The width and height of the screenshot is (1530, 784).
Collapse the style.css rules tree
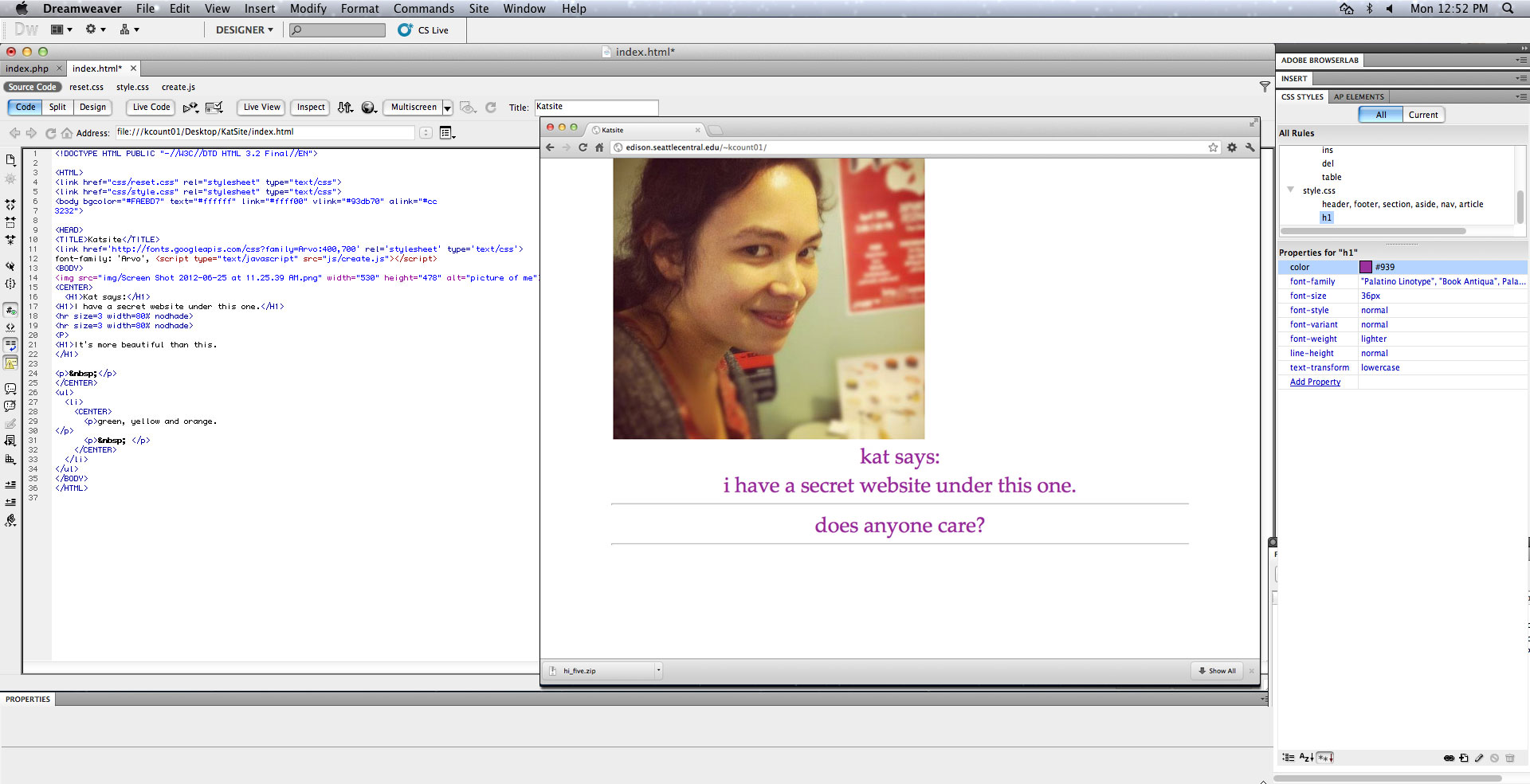(1290, 190)
